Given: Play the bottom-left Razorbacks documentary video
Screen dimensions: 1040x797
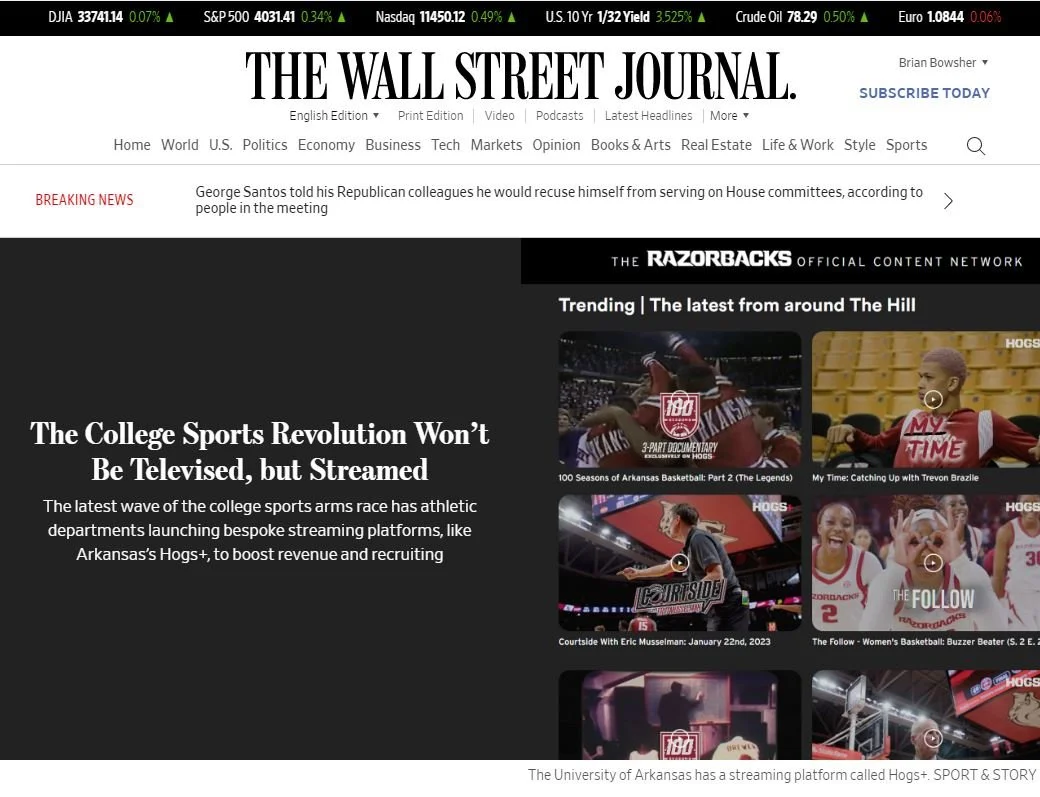Looking at the screenshot, I should click(680, 720).
